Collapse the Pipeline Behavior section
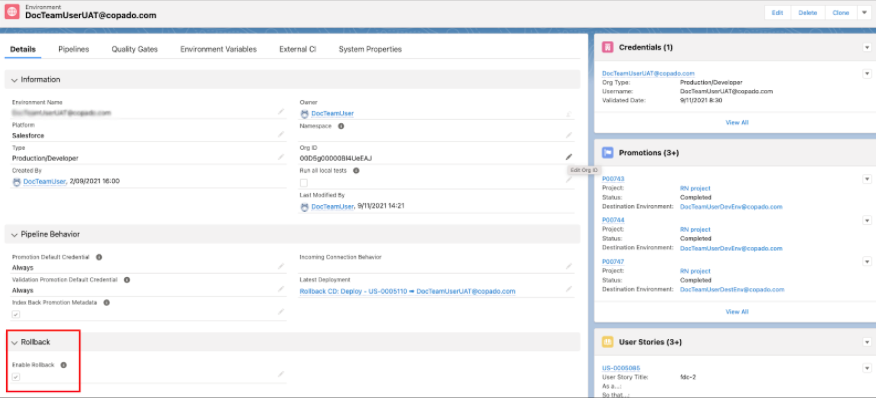 coord(15,234)
